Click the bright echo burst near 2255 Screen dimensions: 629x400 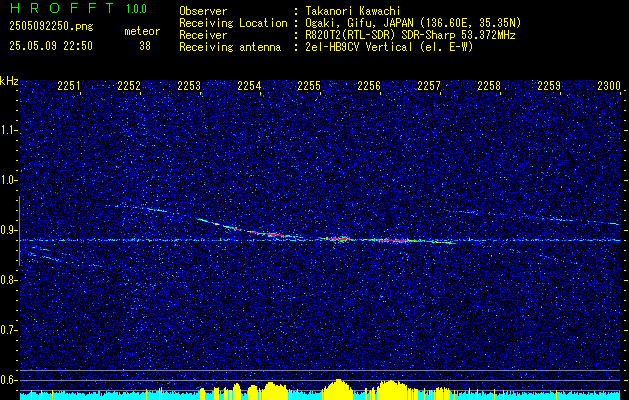[x=339, y=239]
